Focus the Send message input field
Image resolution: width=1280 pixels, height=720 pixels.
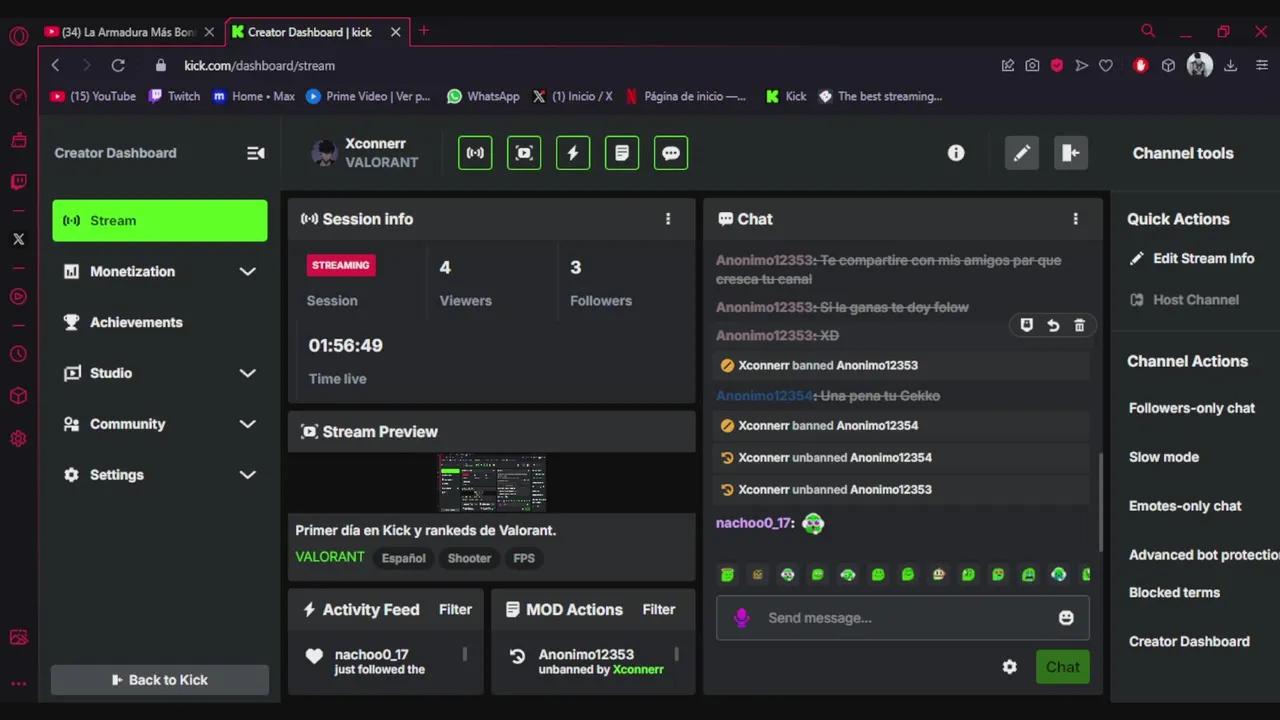click(903, 618)
